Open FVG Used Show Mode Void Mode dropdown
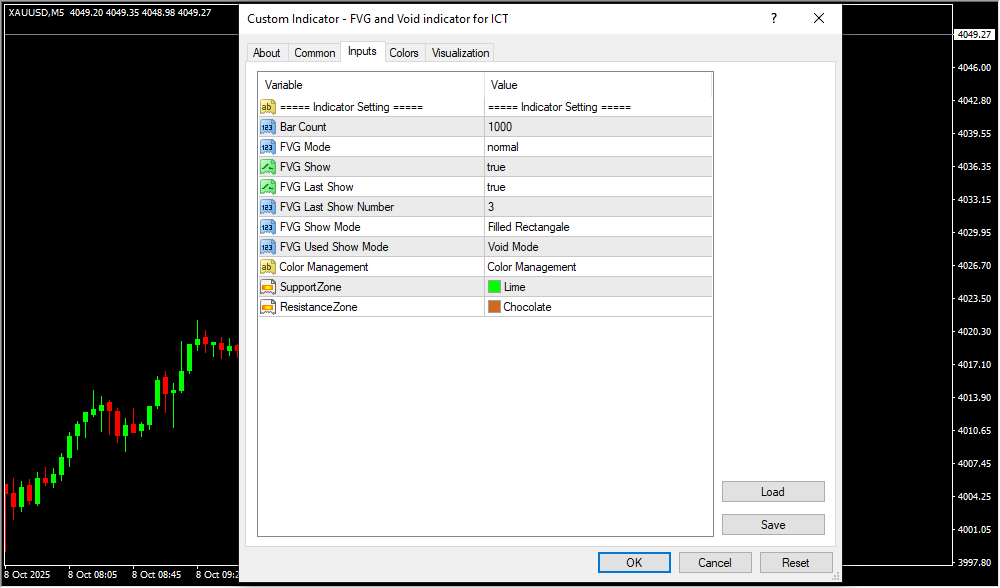 (597, 247)
